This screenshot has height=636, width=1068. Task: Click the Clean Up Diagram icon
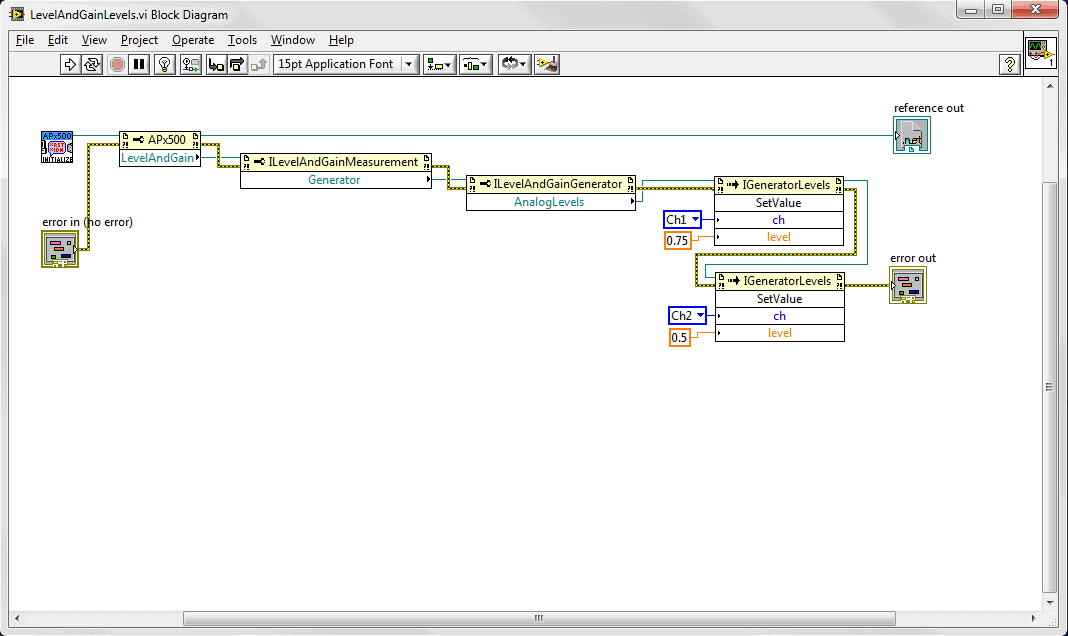(547, 64)
